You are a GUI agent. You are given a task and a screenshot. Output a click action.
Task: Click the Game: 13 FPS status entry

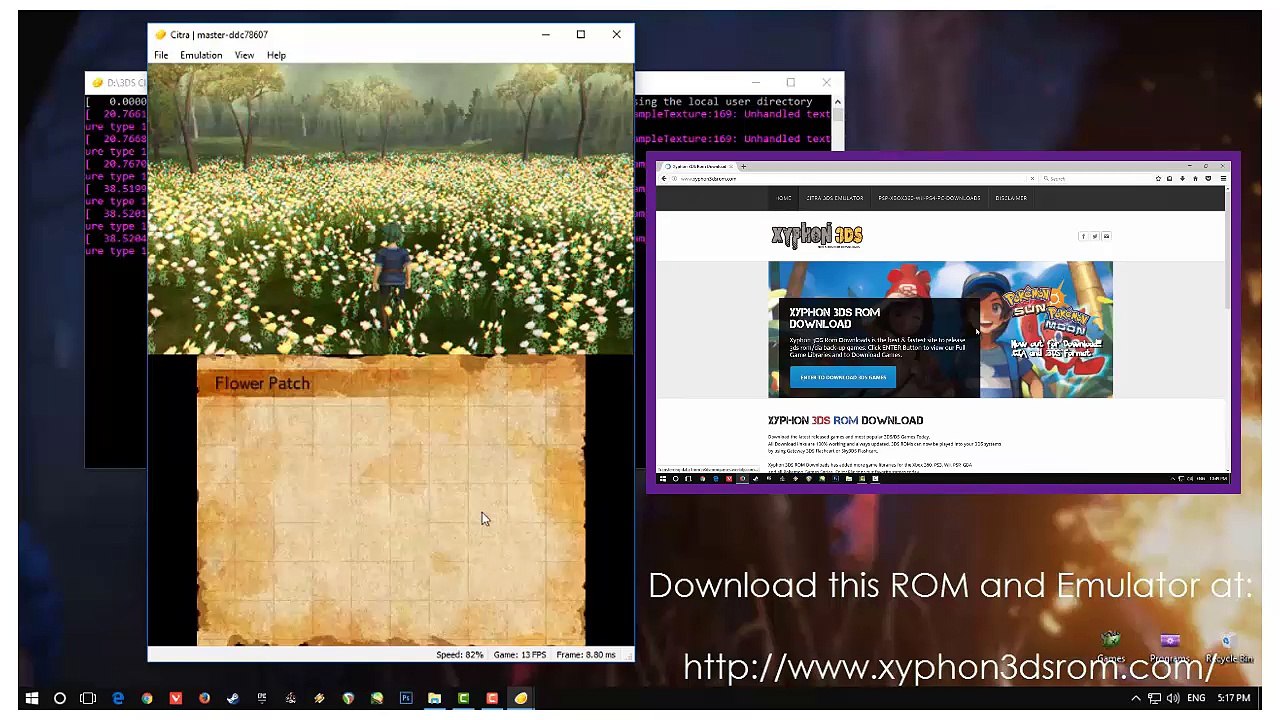pyautogui.click(x=520, y=654)
